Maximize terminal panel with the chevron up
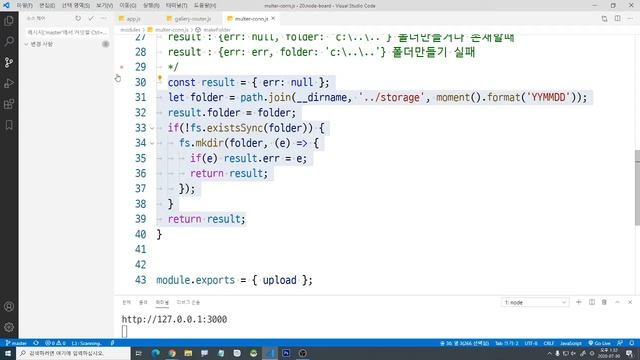This screenshot has height=360, width=640. [617, 302]
